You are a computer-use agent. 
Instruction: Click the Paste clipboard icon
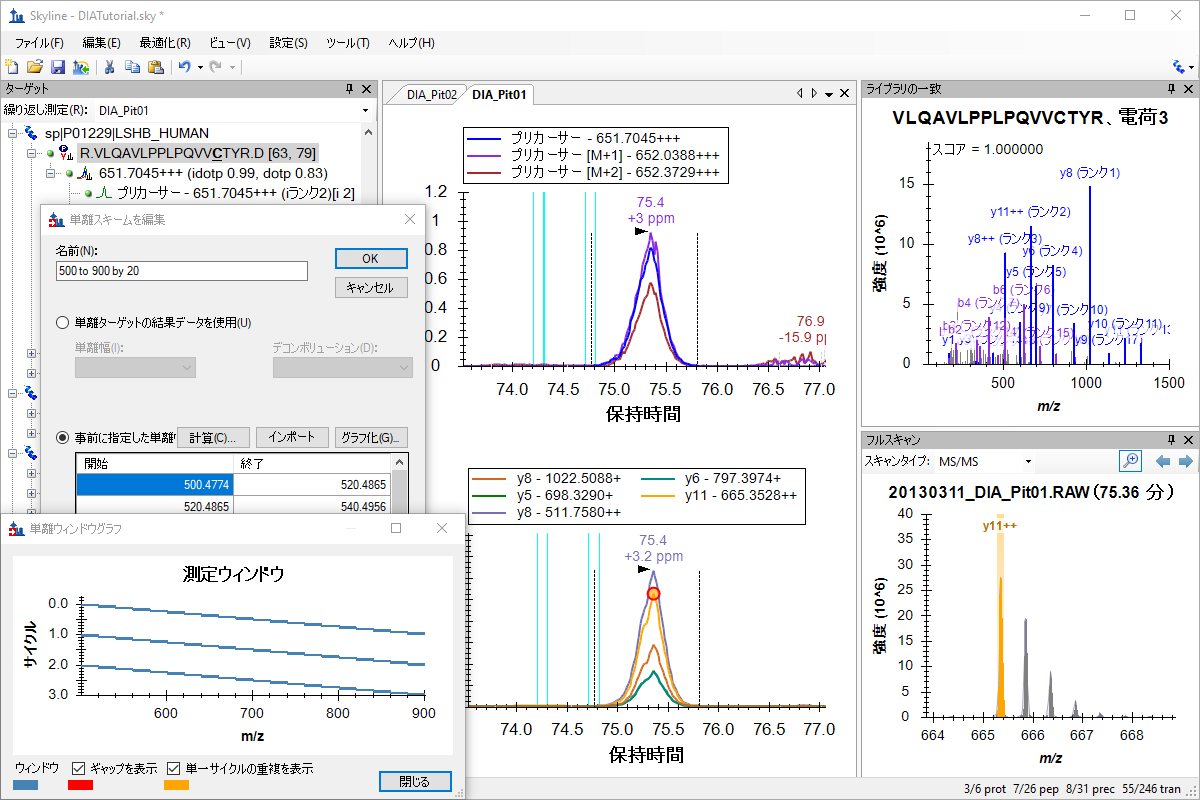(155, 67)
